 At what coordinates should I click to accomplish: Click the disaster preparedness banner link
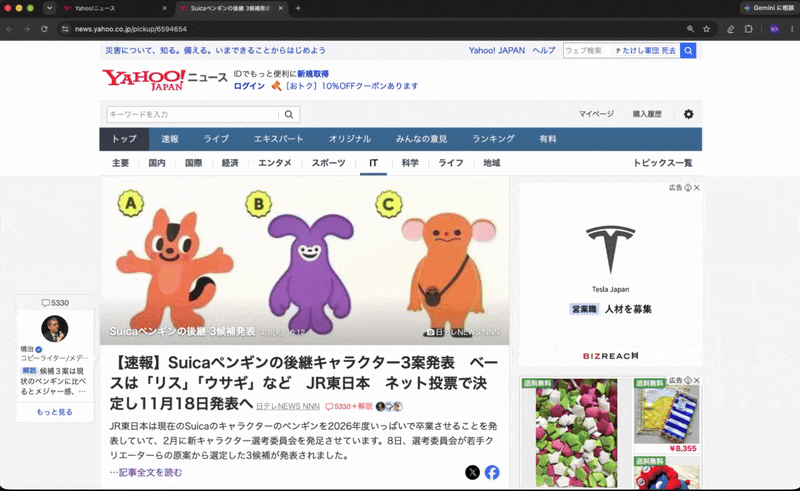(x=215, y=51)
